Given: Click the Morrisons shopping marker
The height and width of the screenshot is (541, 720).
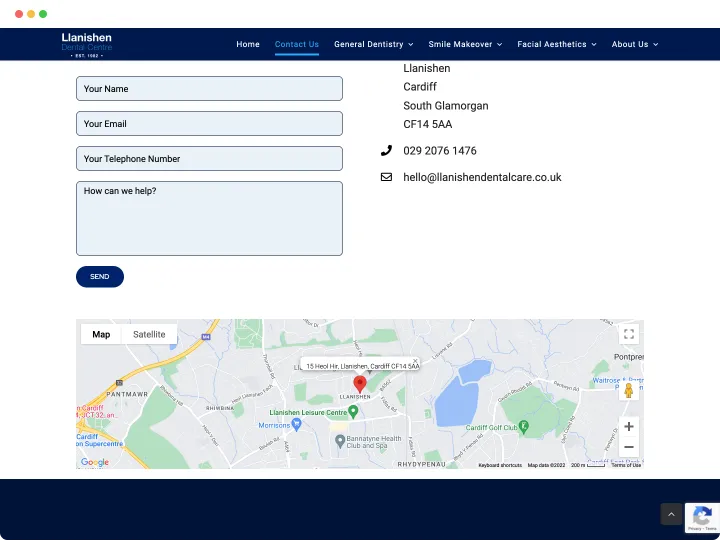Looking at the screenshot, I should coord(297,425).
